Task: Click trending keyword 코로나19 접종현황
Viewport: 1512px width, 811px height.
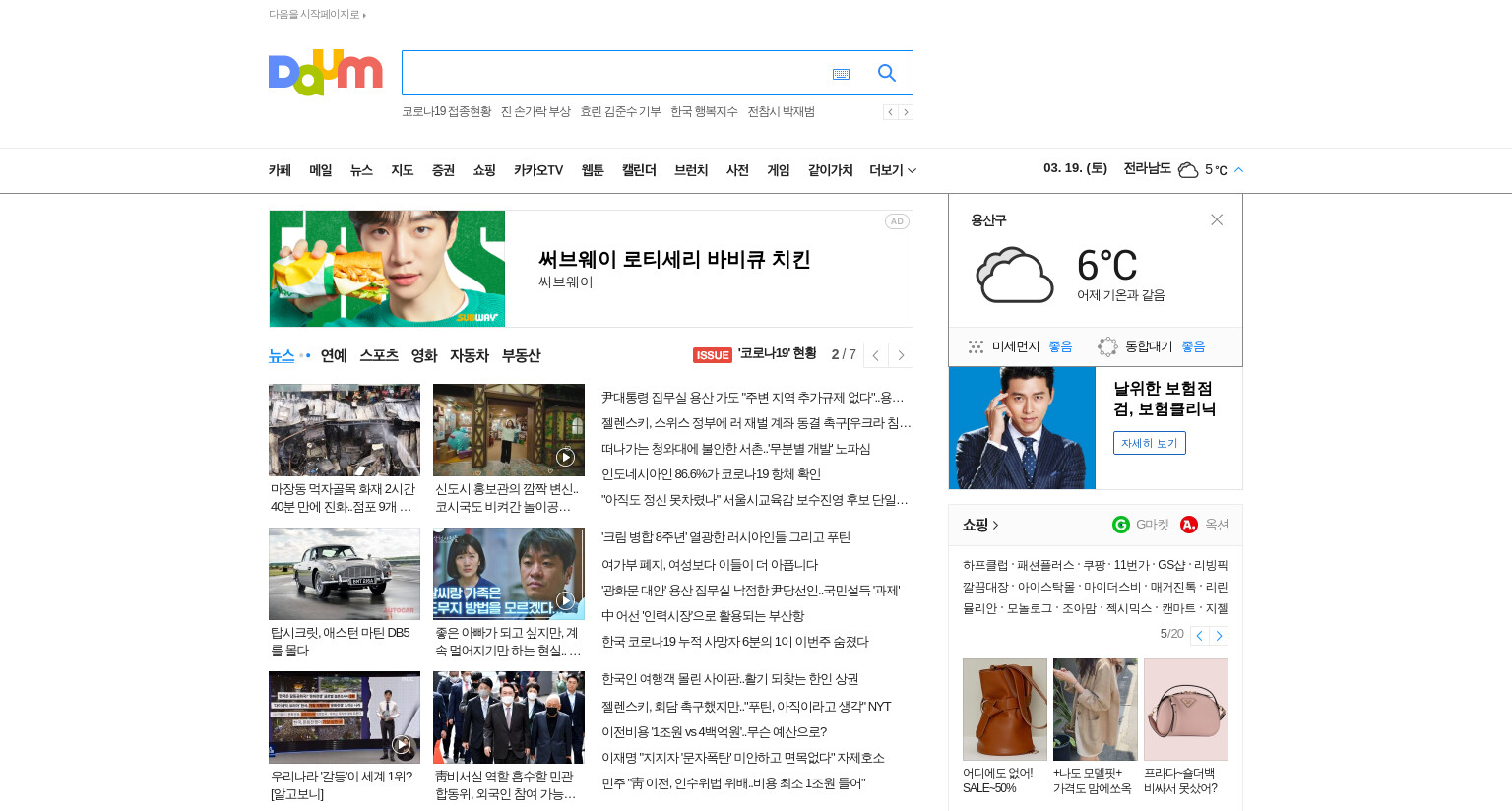Action: [446, 112]
